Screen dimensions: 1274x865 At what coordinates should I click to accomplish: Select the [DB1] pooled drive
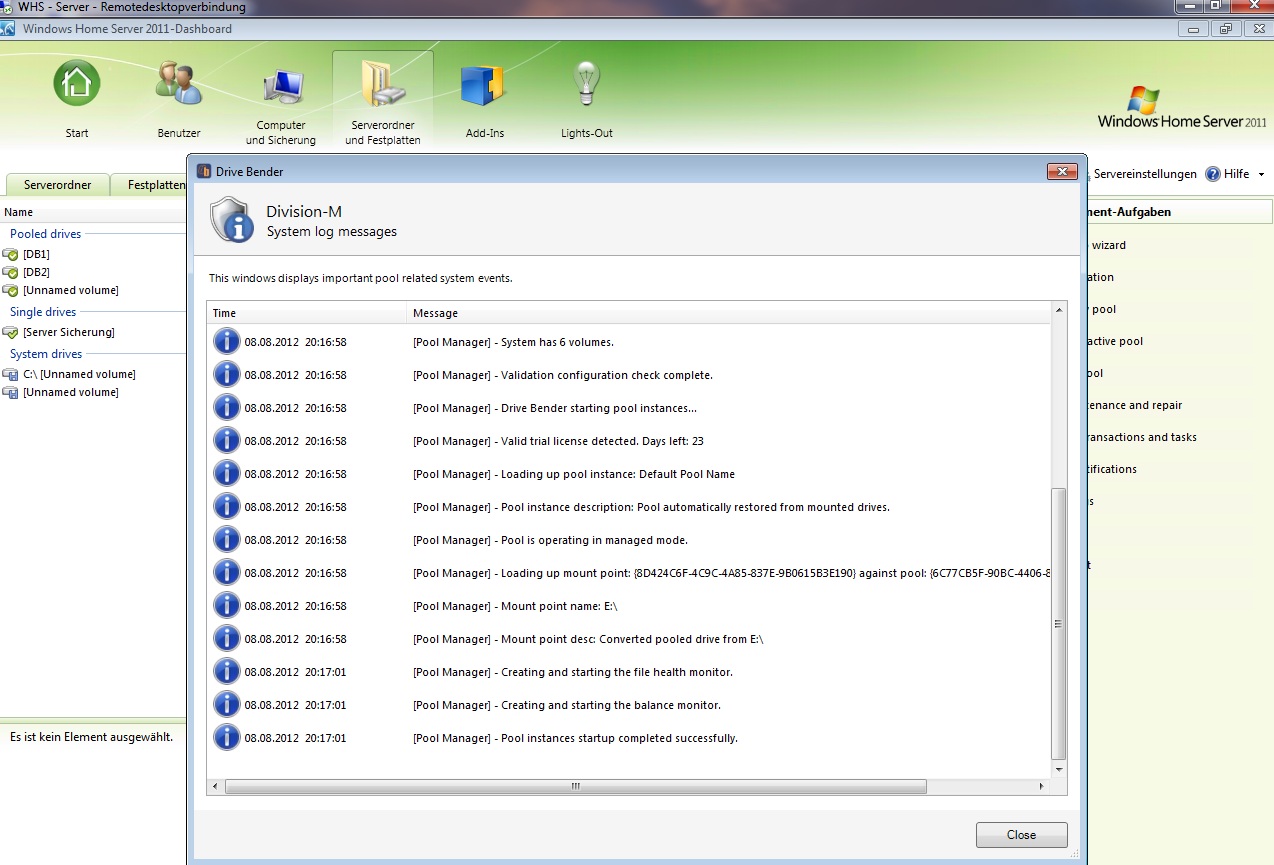click(36, 254)
